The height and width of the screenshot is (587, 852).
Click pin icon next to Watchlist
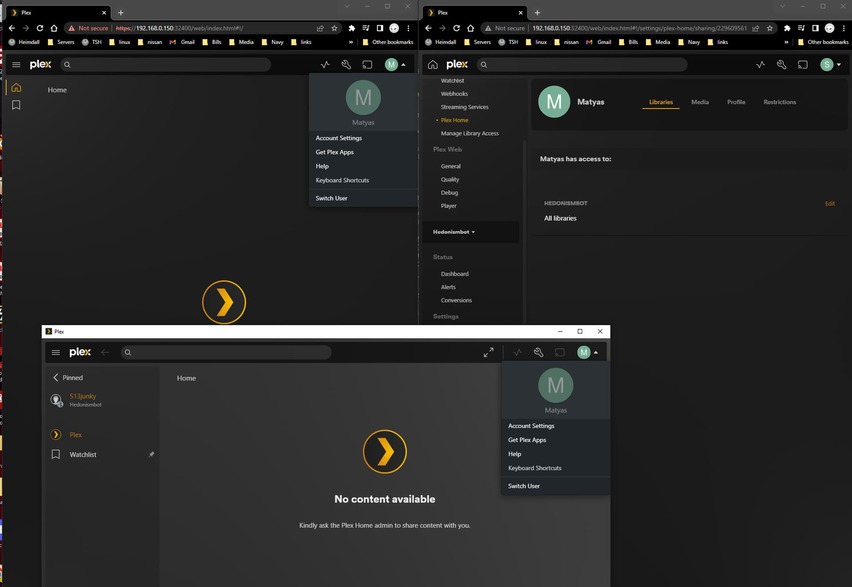pyautogui.click(x=151, y=454)
